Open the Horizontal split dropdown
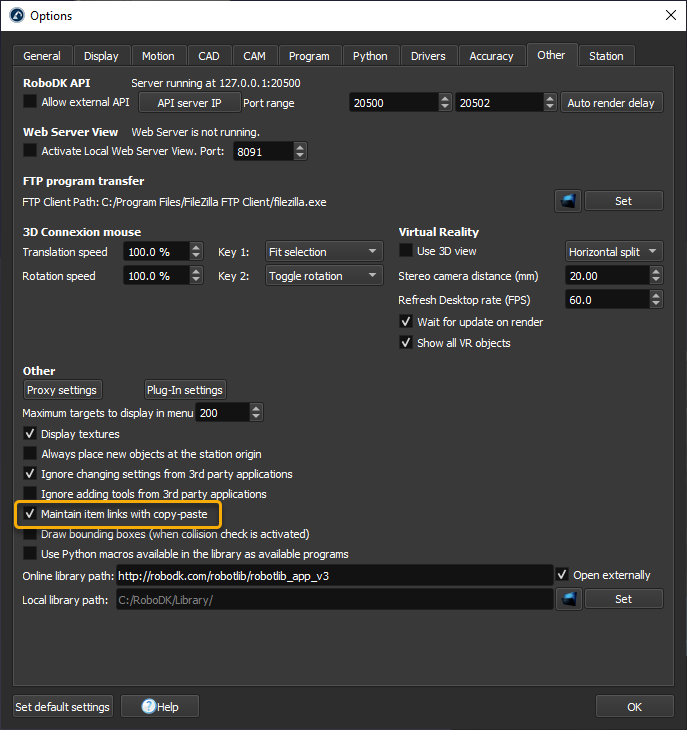The height and width of the screenshot is (730, 687). tap(613, 252)
